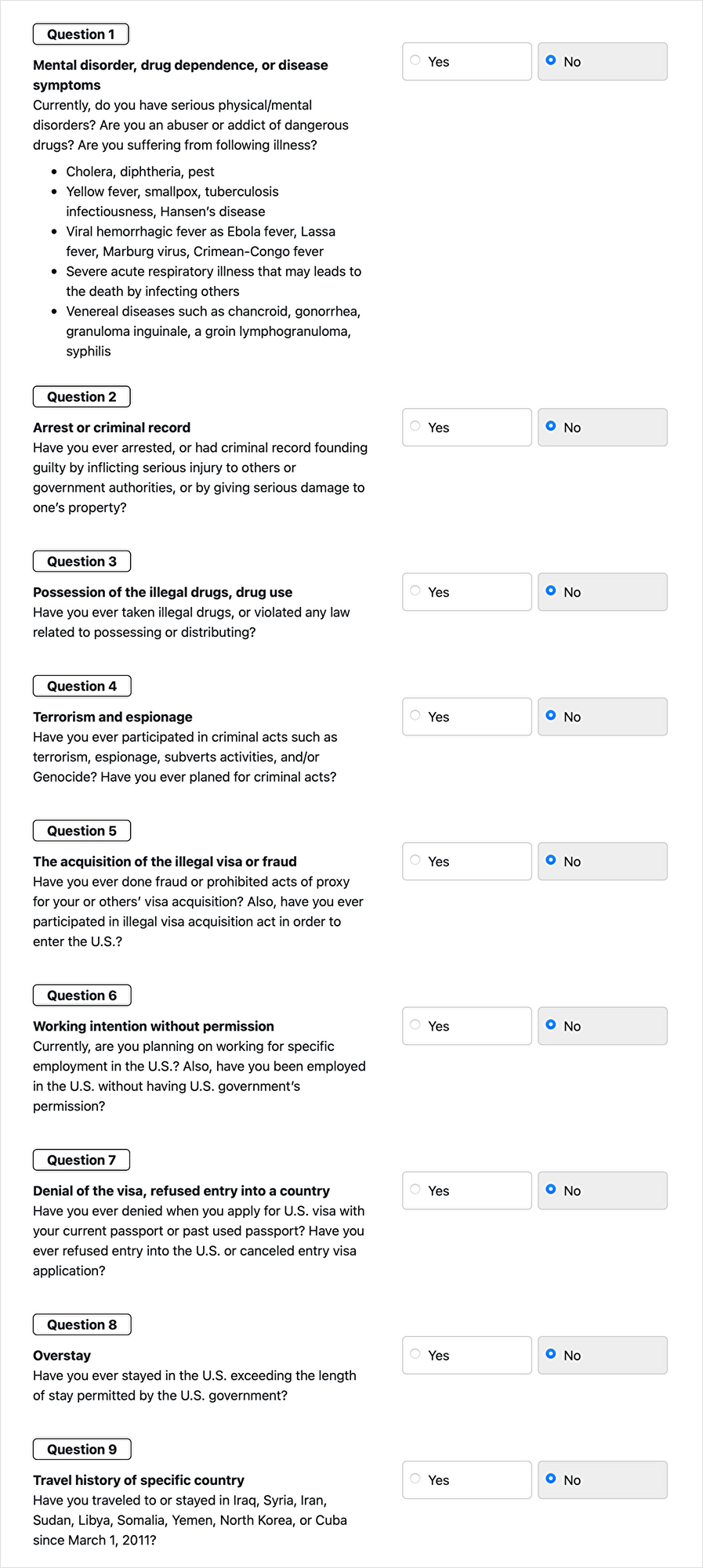Click the Question 5 label badge
Viewport: 703px width, 1568px height.
coord(82,830)
